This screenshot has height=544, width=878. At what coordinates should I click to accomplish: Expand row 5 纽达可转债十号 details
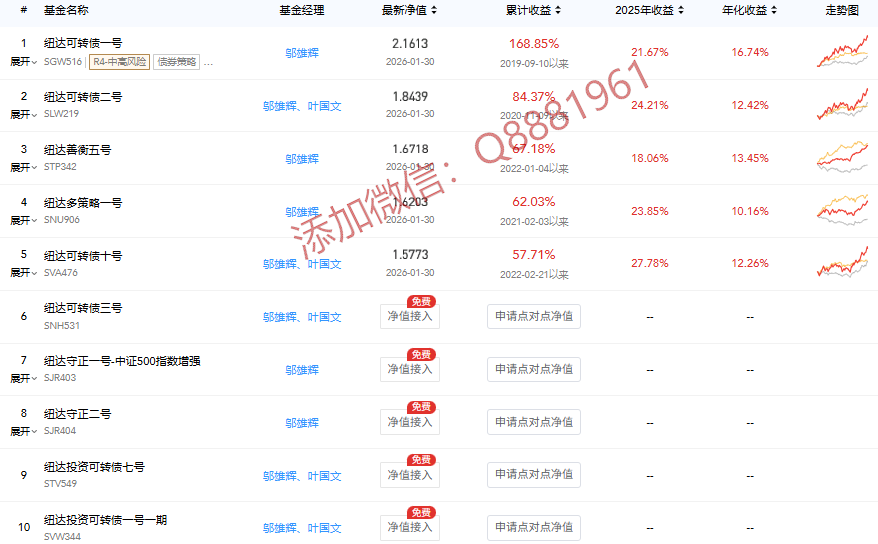[24, 273]
